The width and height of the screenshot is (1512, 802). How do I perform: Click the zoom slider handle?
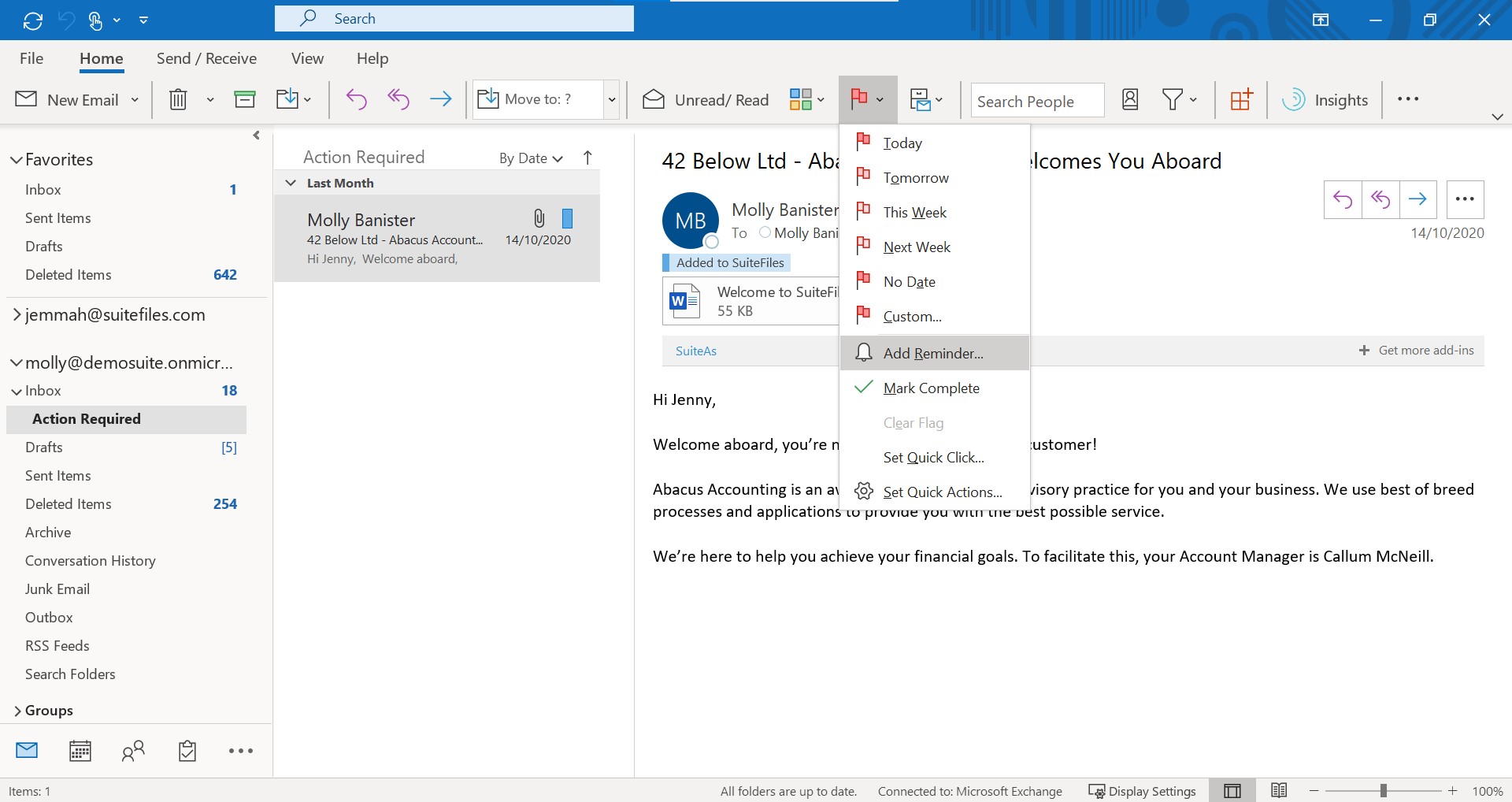coord(1383,791)
